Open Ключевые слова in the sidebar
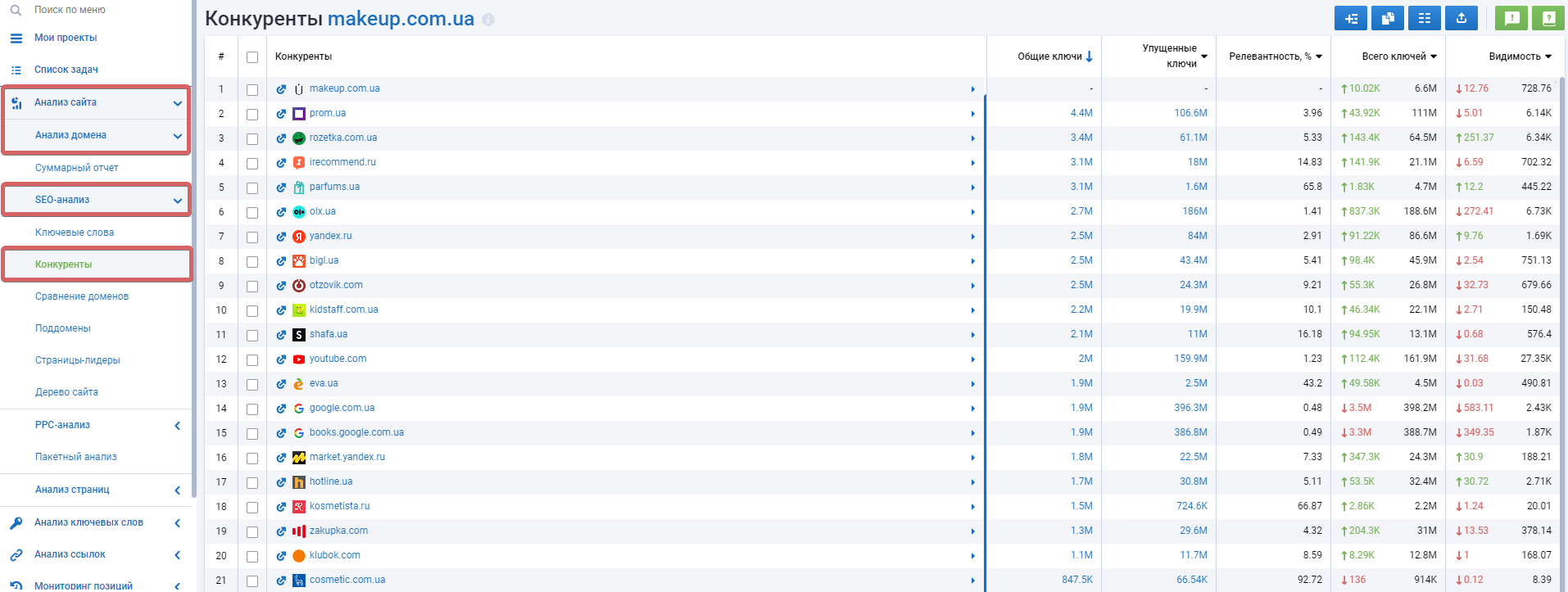Screen dimensions: 1568x592 pos(75,233)
